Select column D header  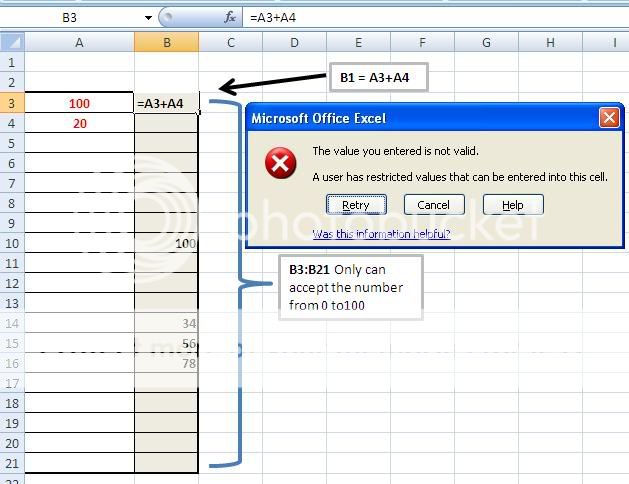click(294, 42)
